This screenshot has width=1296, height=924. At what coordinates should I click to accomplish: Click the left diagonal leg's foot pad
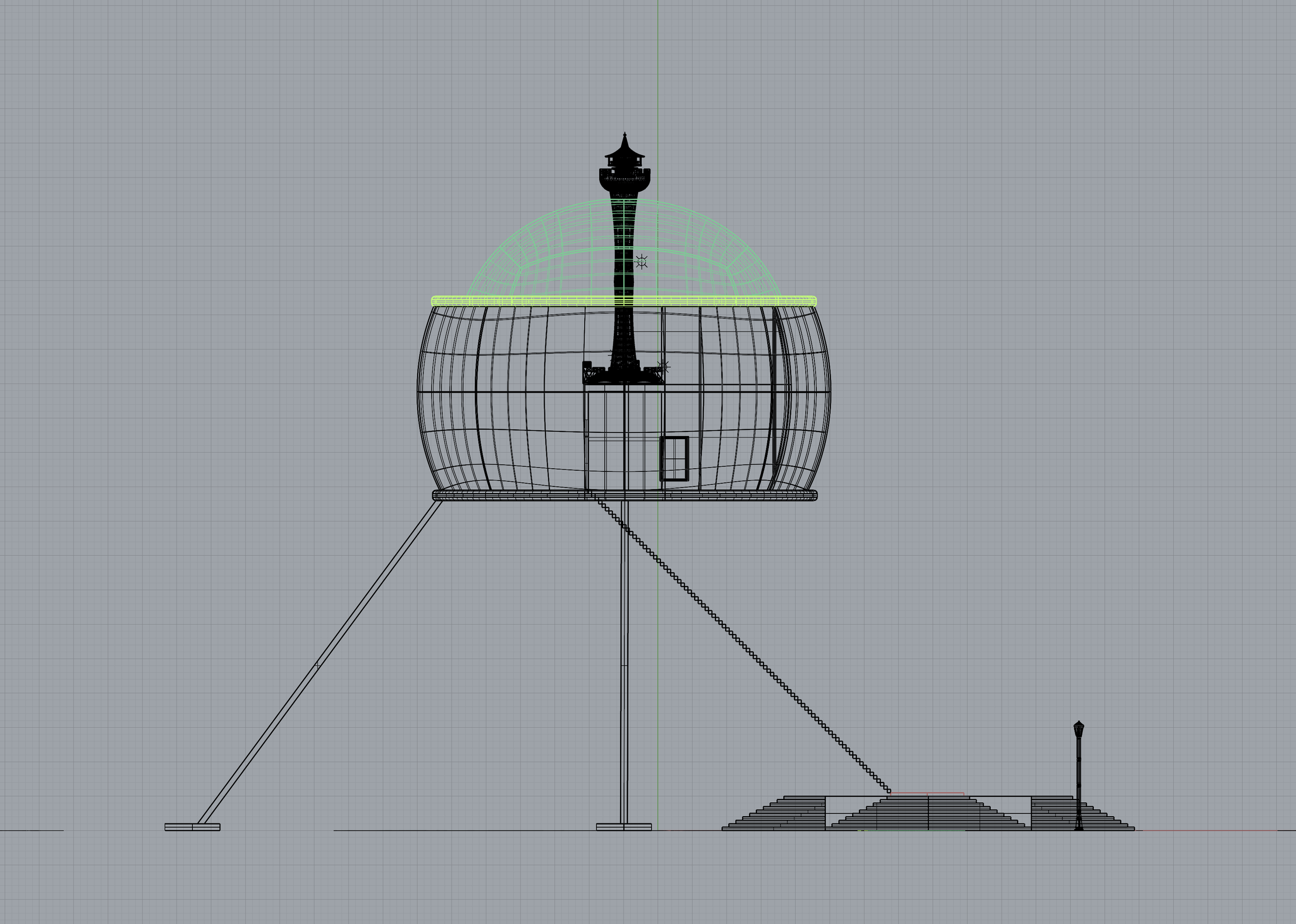pyautogui.click(x=192, y=827)
